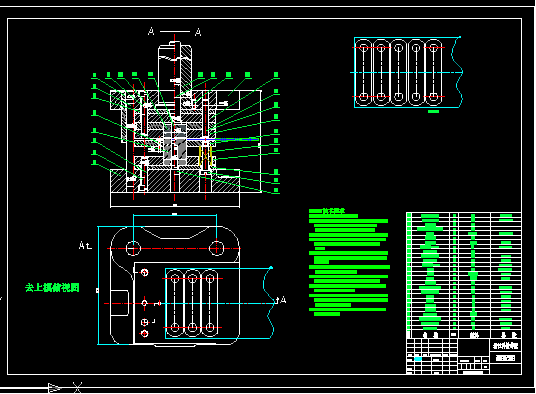Click the lower die shoe hatched base in section view
This screenshot has width=536, height=394.
click(x=175, y=180)
